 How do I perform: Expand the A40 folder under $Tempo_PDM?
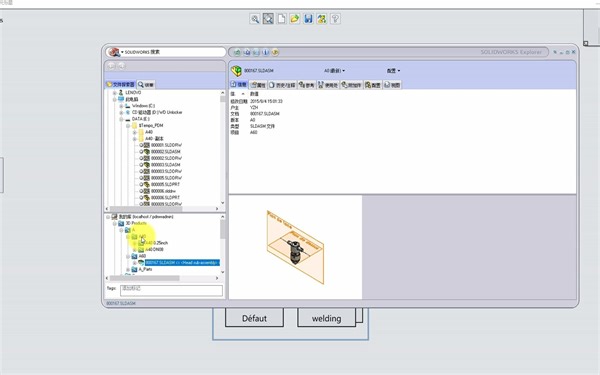tap(135, 132)
